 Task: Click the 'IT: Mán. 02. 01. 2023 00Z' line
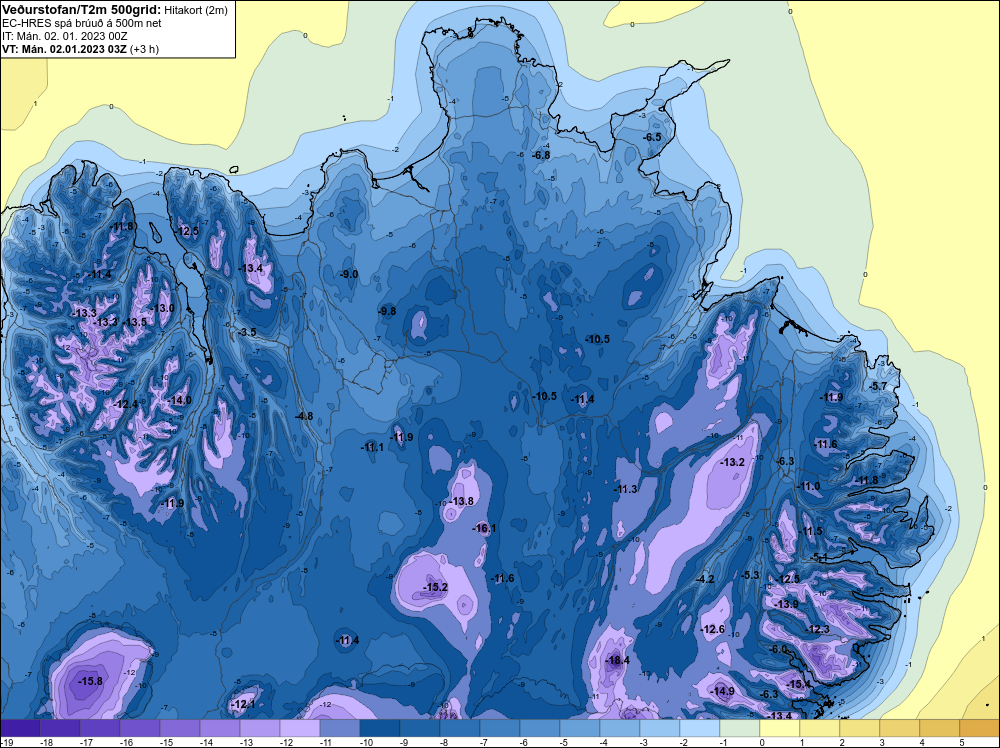tap(64, 36)
